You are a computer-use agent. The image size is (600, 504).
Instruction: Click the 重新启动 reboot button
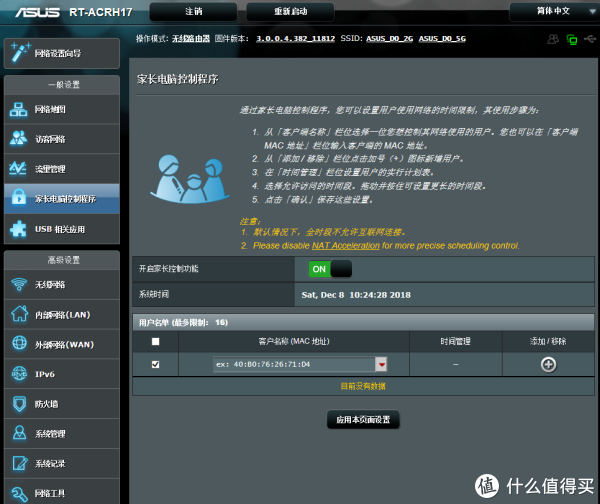click(290, 11)
